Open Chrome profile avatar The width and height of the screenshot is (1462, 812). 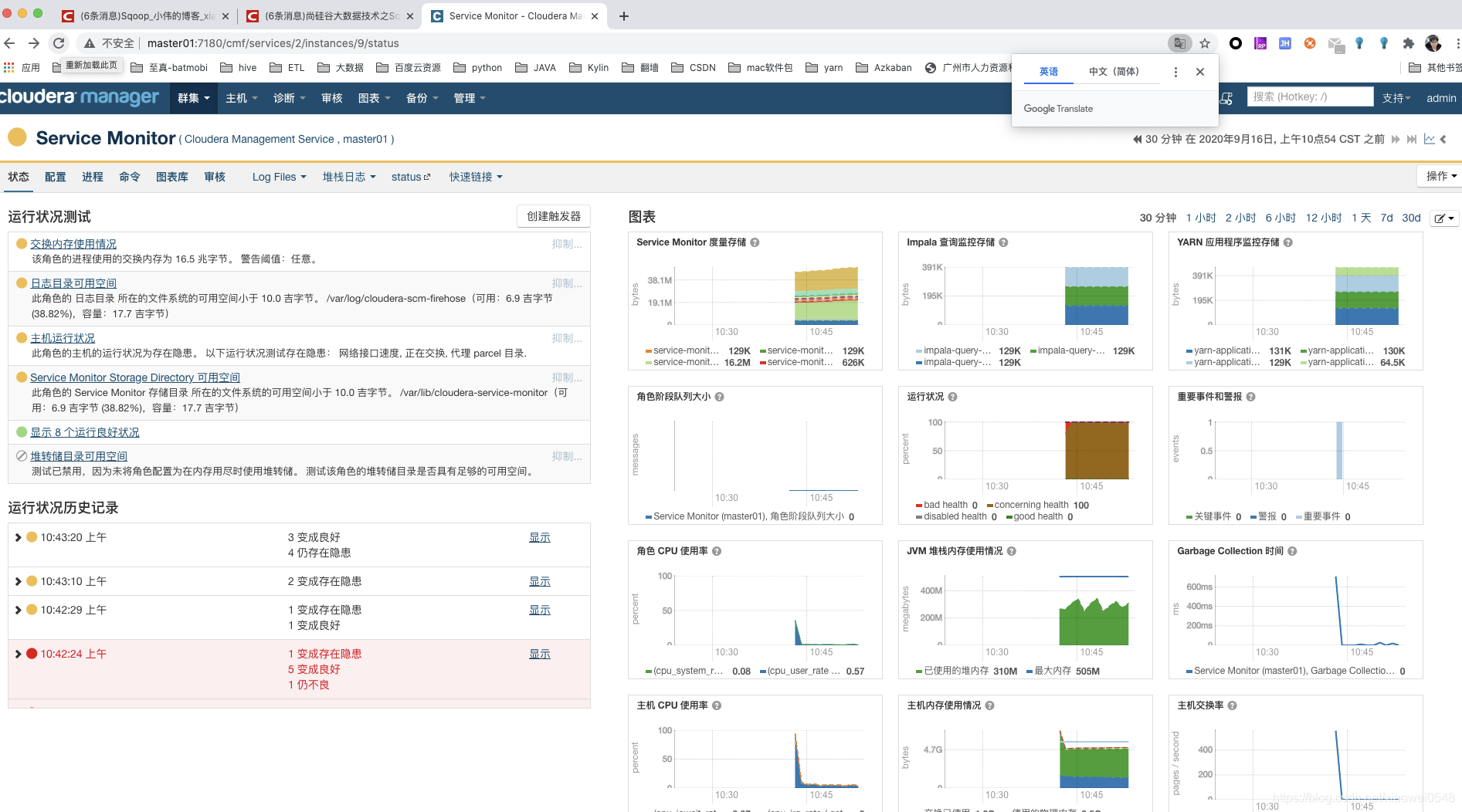tap(1433, 43)
